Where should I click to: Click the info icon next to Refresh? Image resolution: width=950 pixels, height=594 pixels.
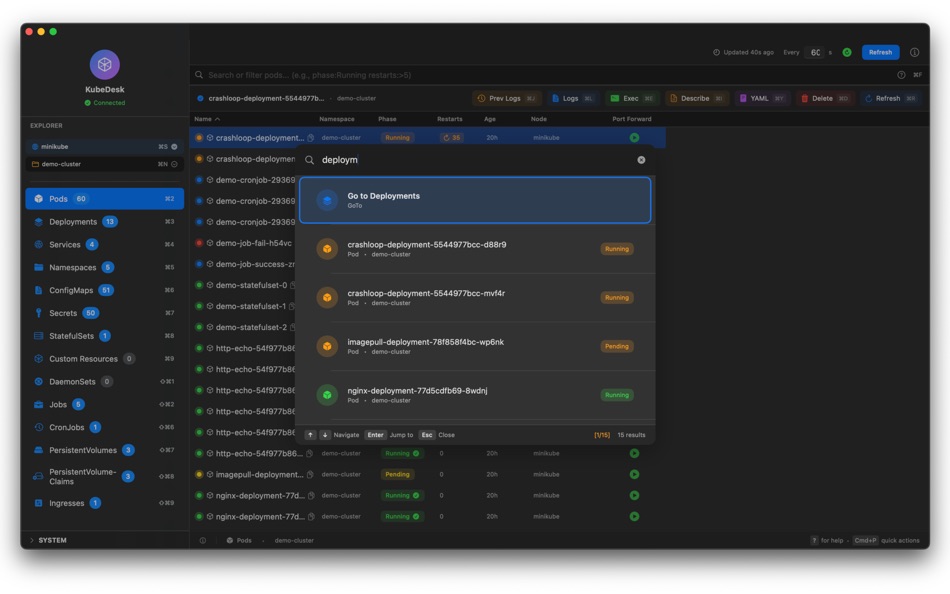[914, 52]
